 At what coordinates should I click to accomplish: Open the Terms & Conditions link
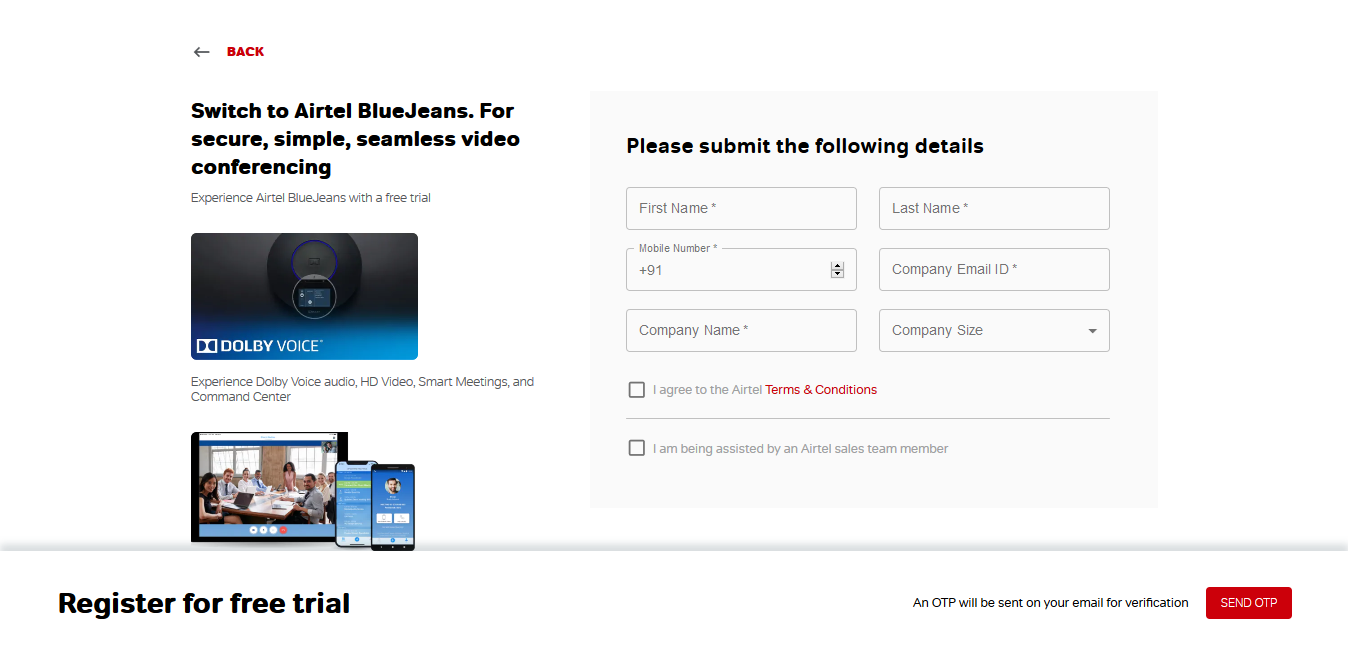821,390
